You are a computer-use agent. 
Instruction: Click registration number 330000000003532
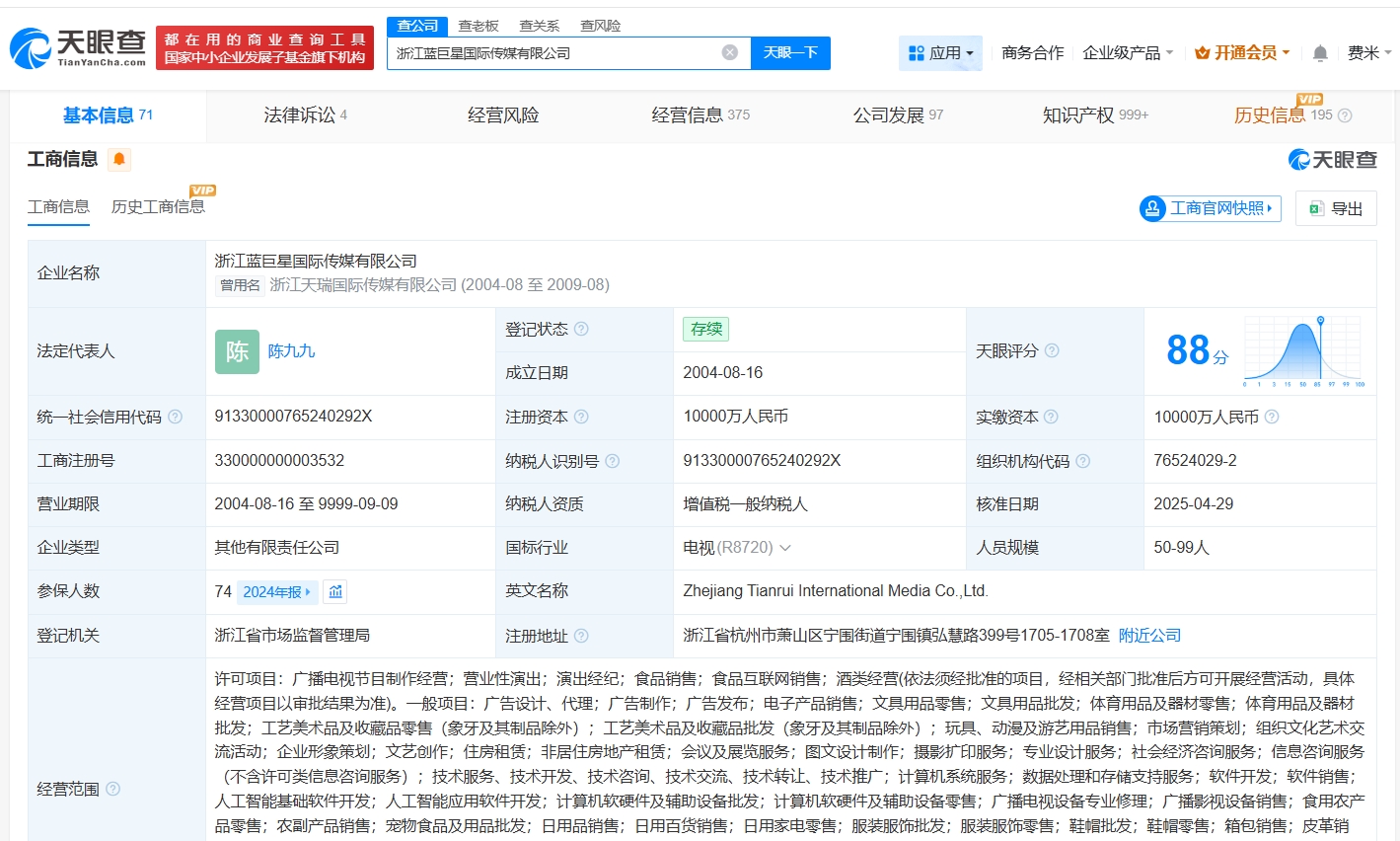click(x=279, y=461)
